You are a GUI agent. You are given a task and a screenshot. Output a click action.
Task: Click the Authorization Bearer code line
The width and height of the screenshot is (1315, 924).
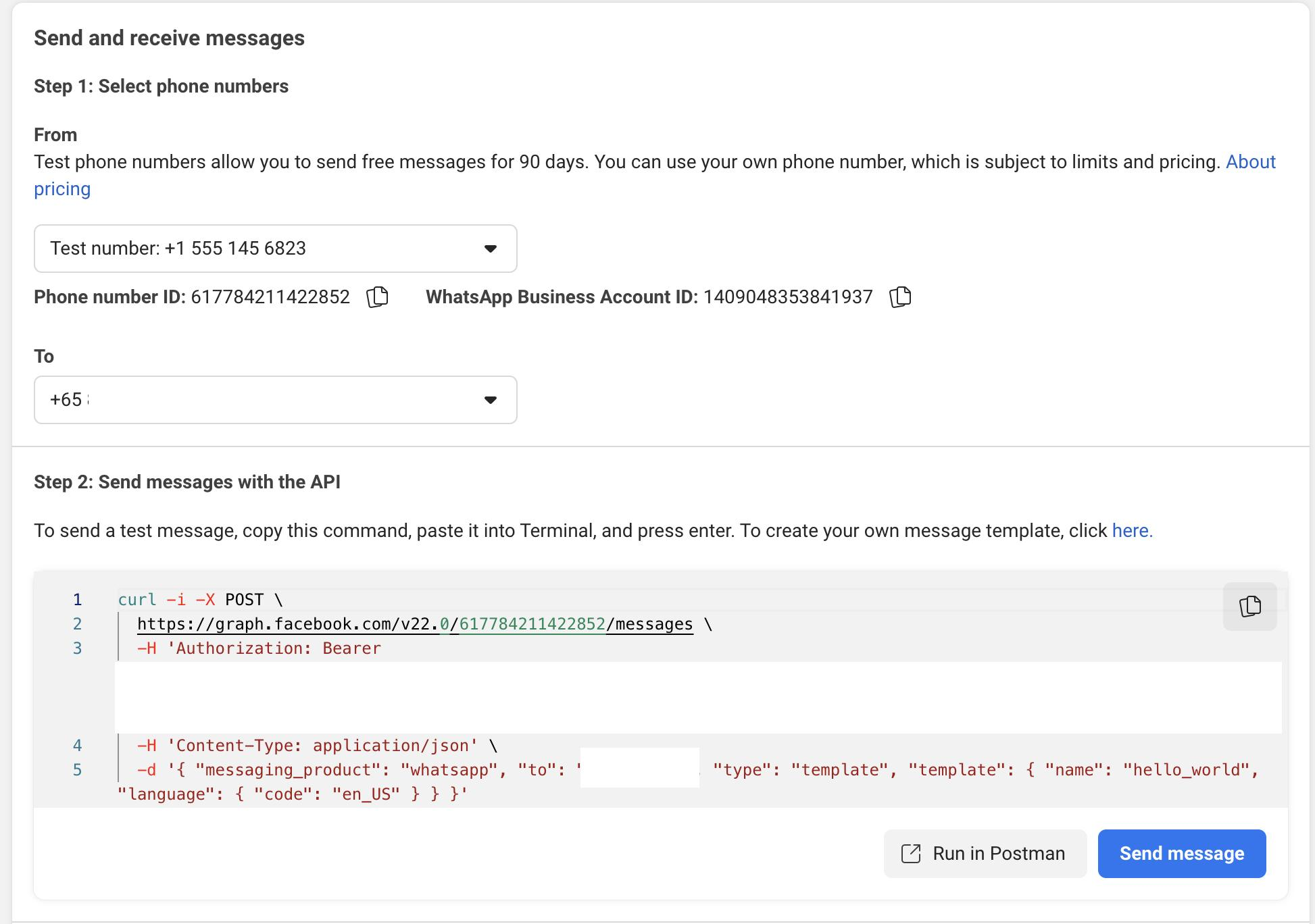coord(259,648)
